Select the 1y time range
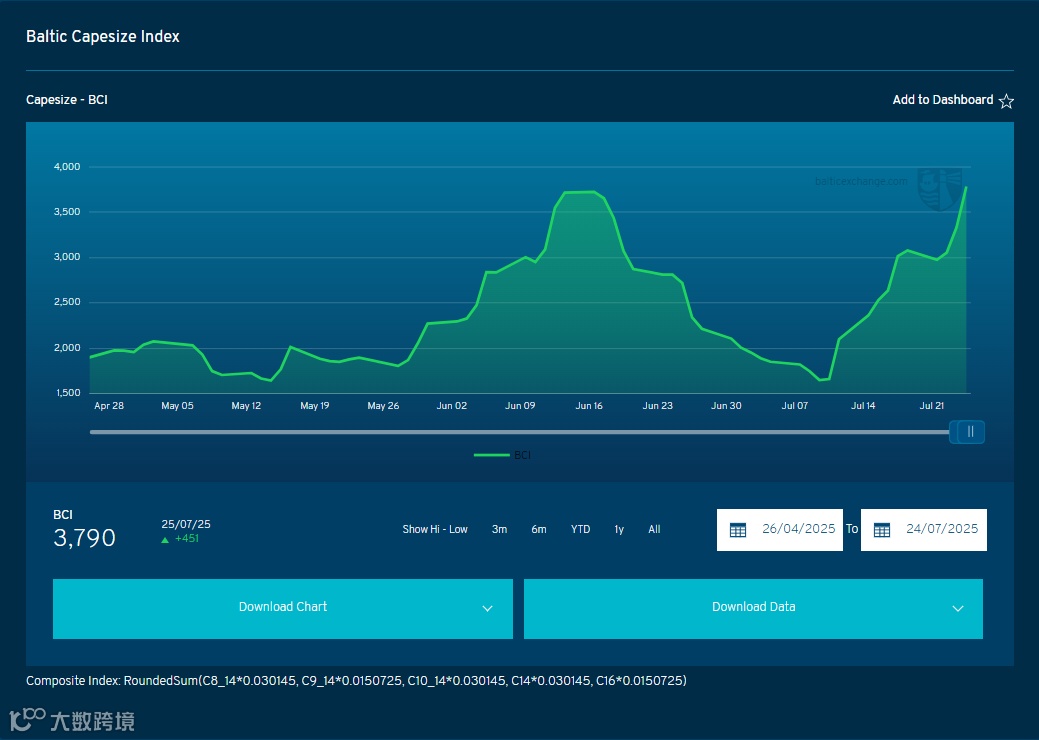 (x=619, y=529)
